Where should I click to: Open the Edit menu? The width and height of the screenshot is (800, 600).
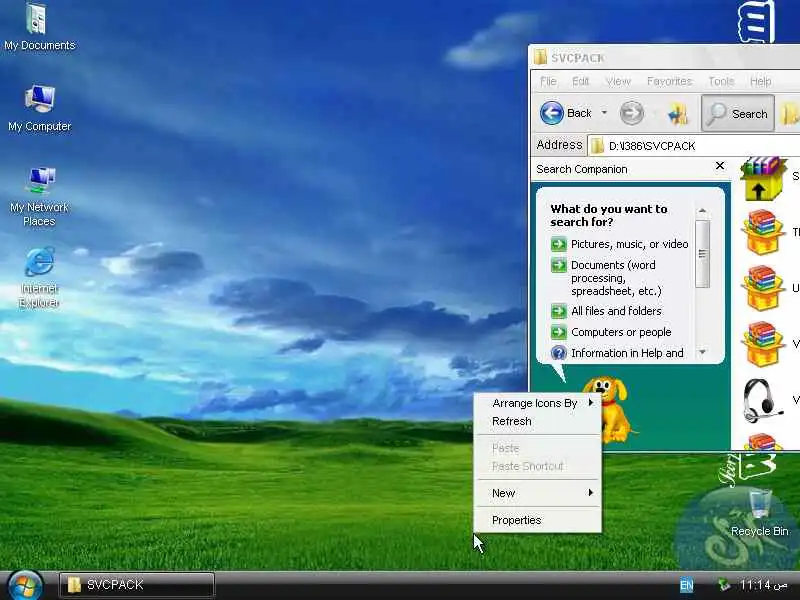(x=581, y=82)
